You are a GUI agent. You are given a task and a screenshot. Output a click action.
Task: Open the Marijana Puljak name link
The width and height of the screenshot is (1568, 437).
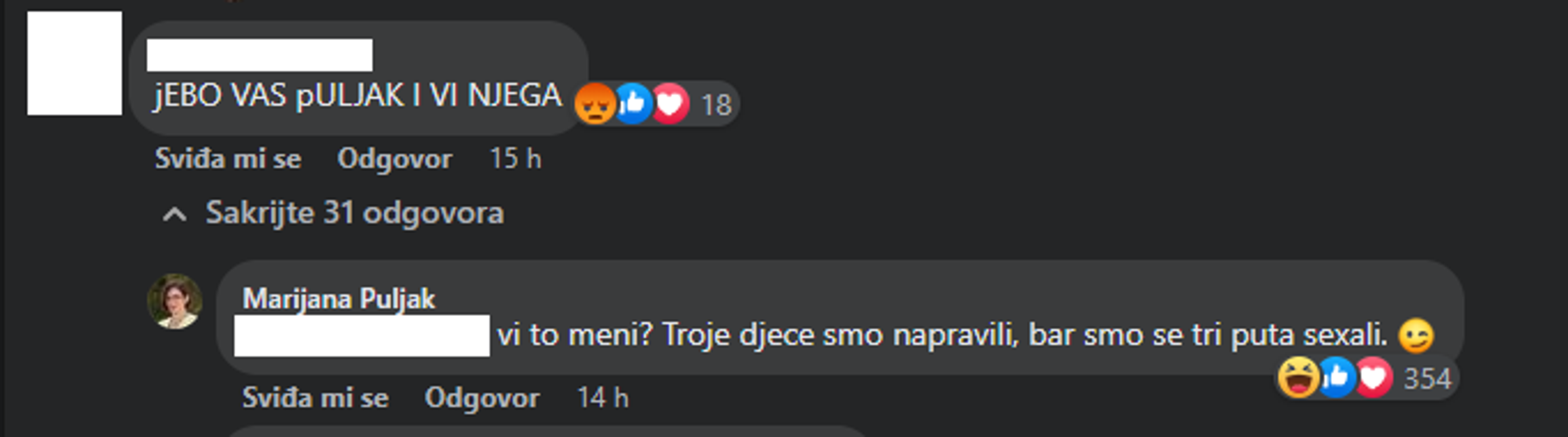pos(339,299)
